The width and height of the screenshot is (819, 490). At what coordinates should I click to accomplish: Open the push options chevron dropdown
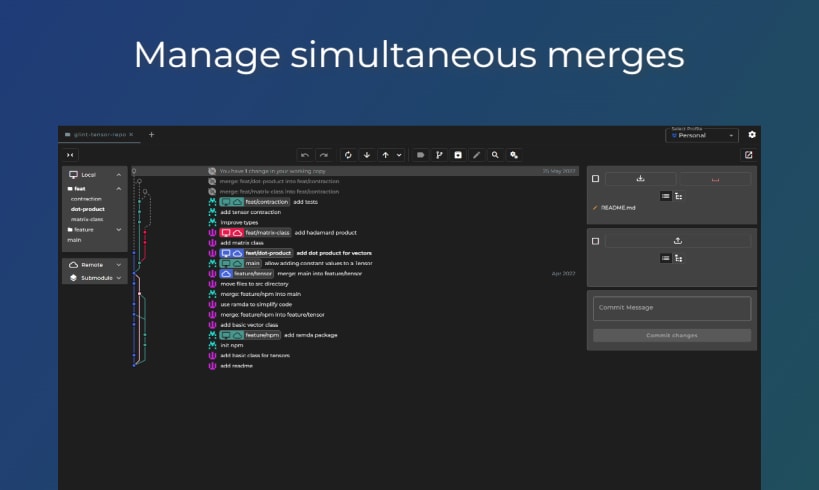click(x=399, y=155)
